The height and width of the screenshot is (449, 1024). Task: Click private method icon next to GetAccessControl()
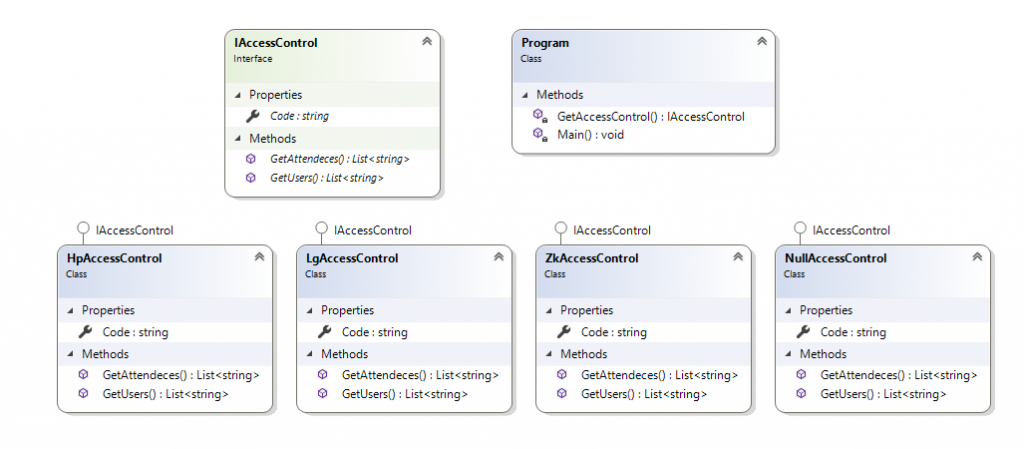(539, 116)
